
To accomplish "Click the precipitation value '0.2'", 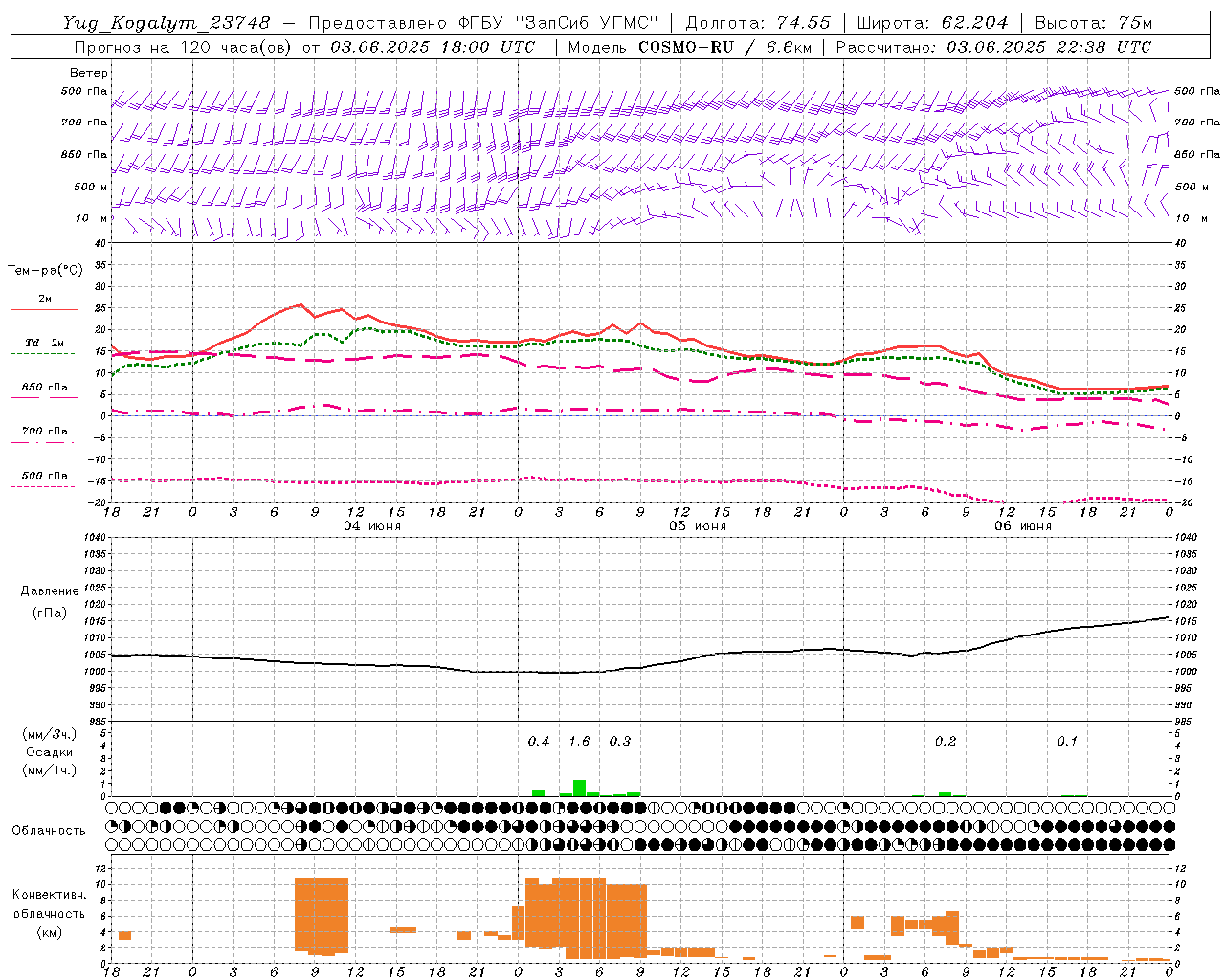I will pyautogui.click(x=946, y=741).
